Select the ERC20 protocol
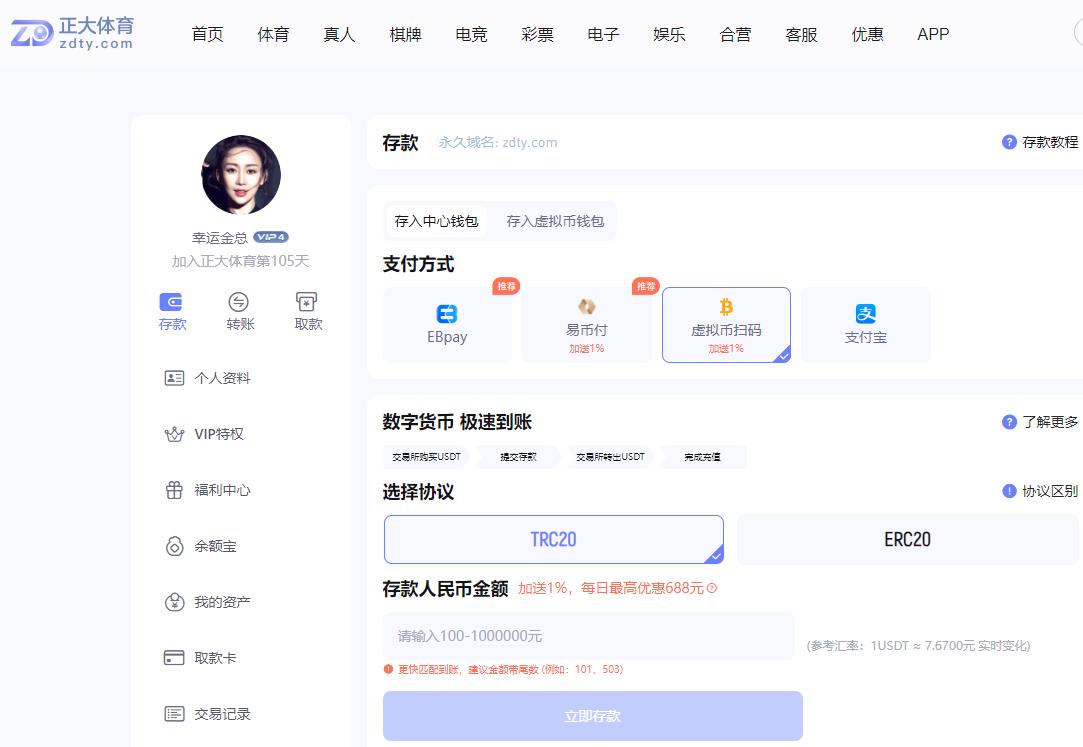1083x747 pixels. [x=906, y=538]
